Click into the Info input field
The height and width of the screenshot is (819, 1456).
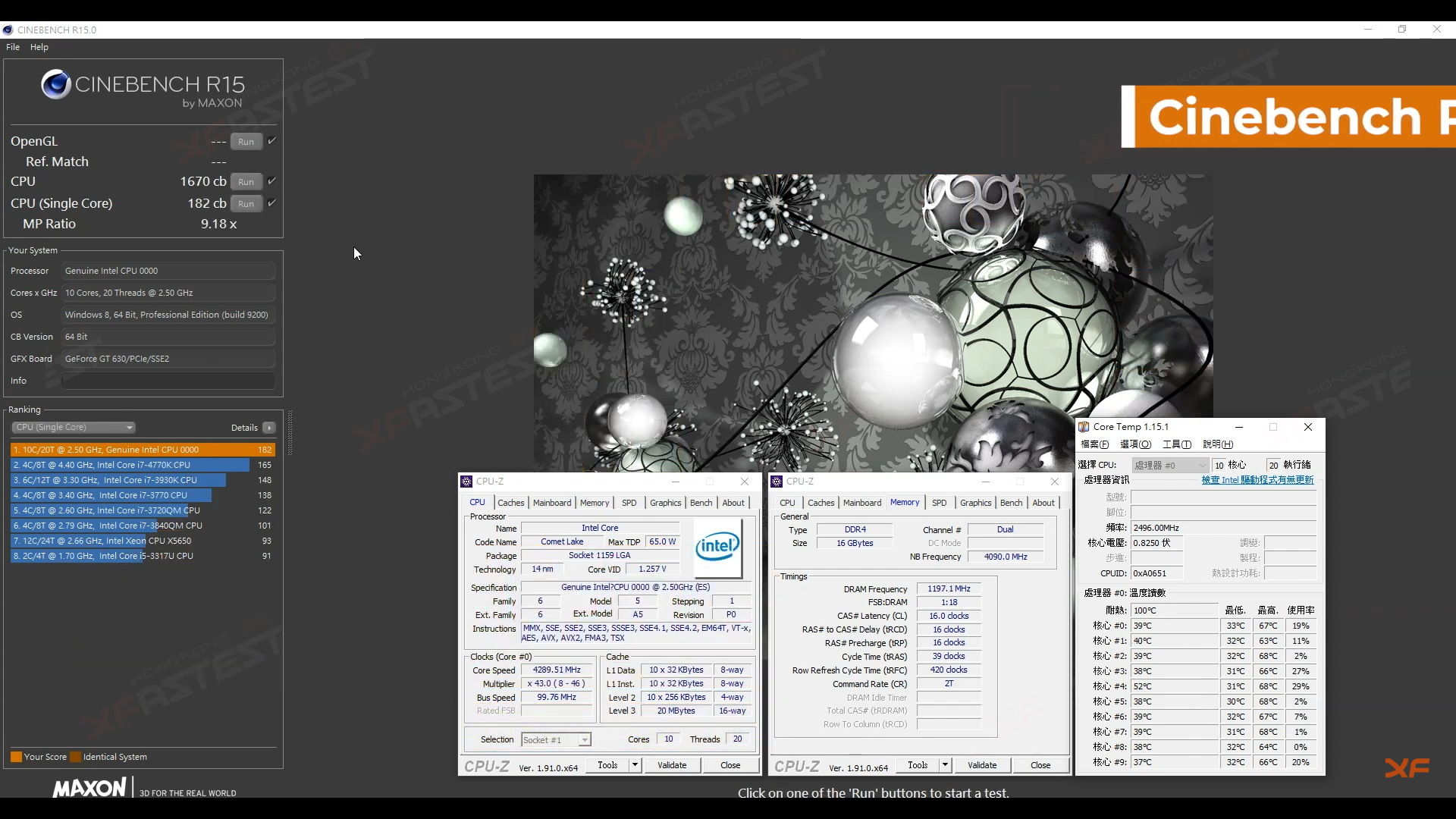168,381
